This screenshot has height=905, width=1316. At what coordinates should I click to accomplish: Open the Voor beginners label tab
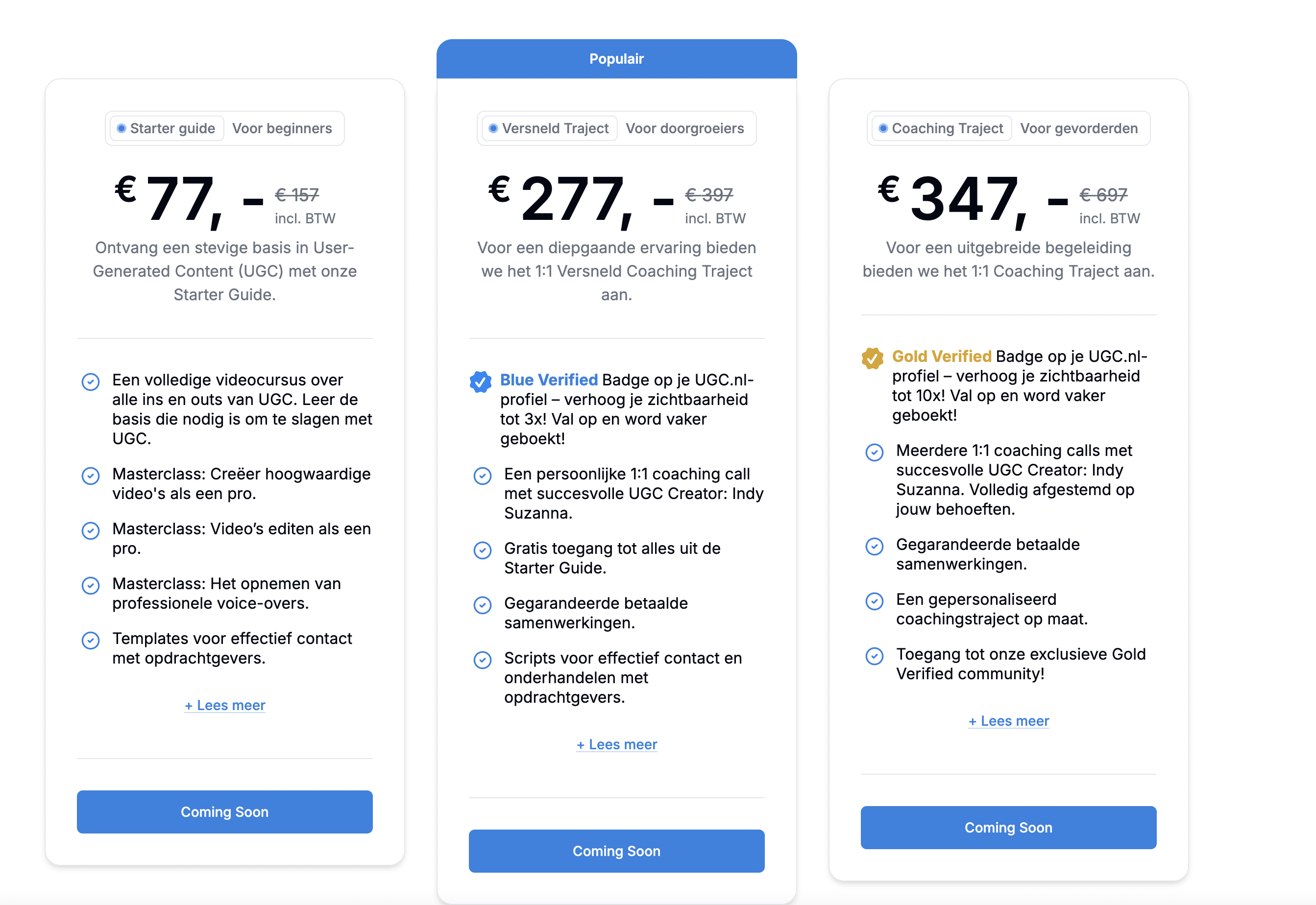pos(282,129)
